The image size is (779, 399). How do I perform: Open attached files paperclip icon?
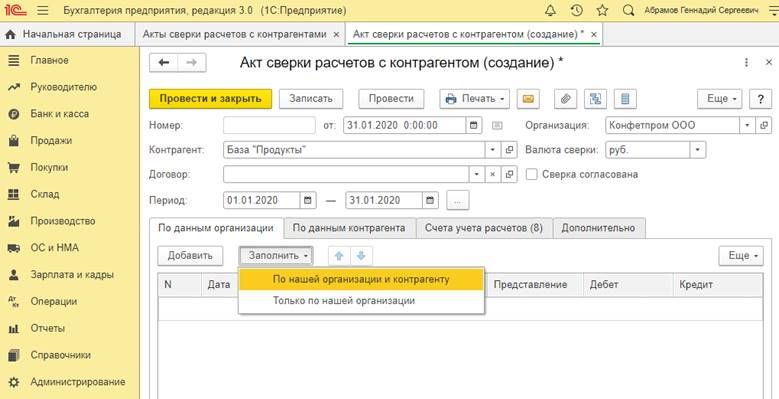coord(565,99)
